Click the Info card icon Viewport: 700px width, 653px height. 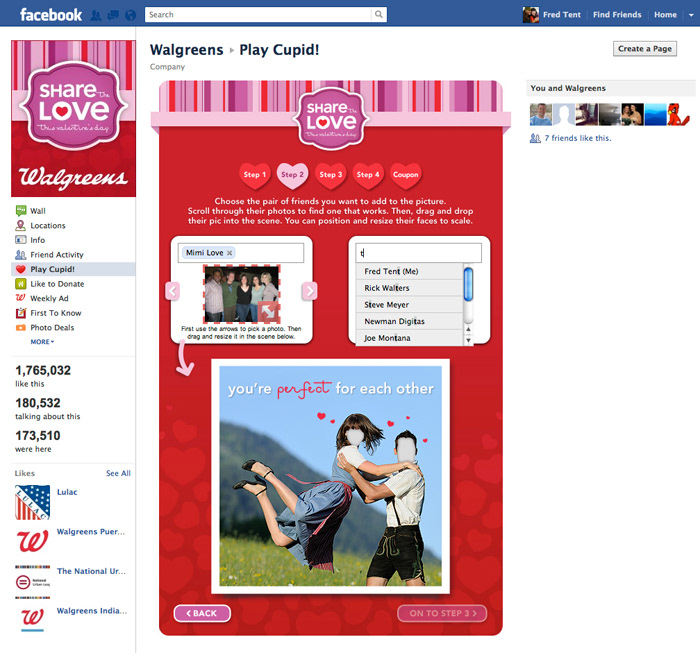(21, 240)
